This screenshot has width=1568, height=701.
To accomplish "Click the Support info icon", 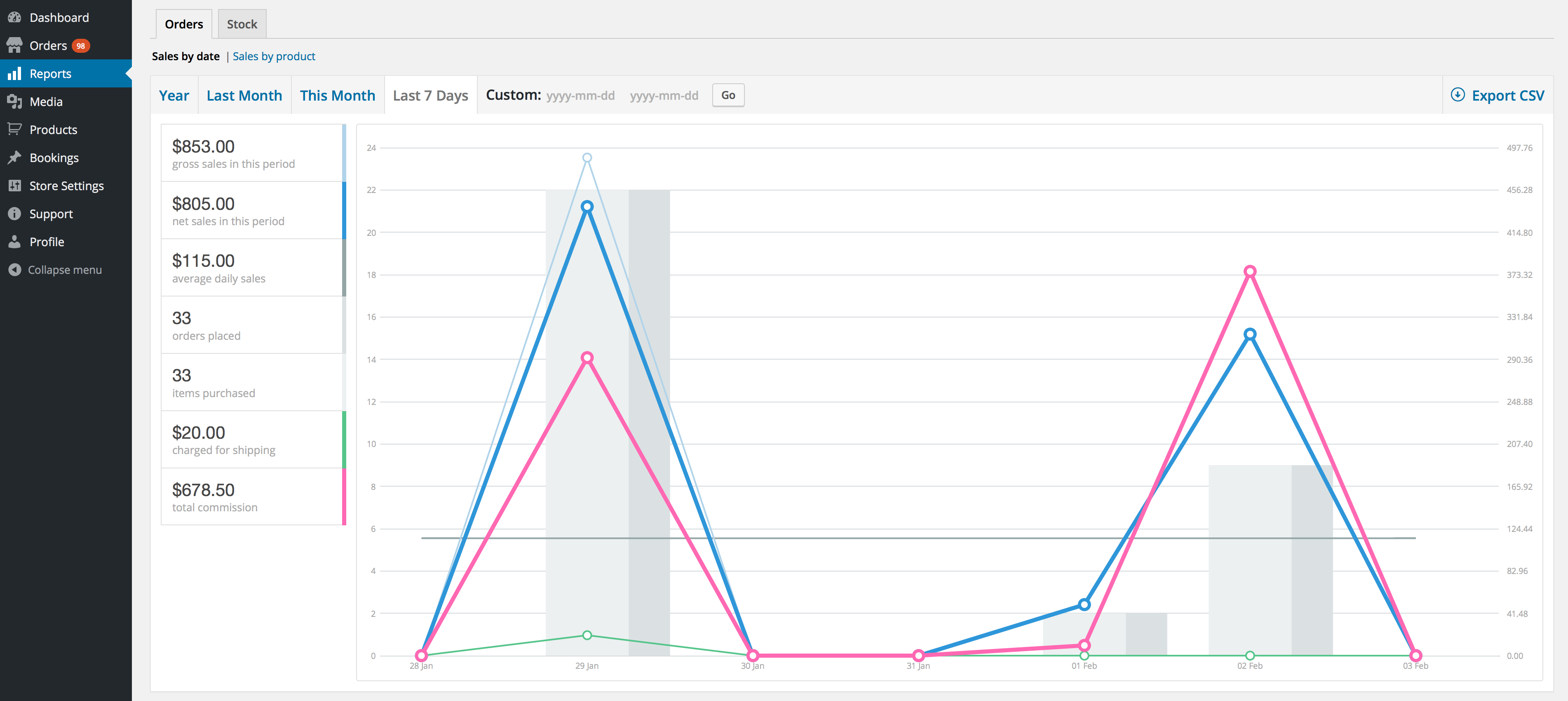I will click(14, 214).
